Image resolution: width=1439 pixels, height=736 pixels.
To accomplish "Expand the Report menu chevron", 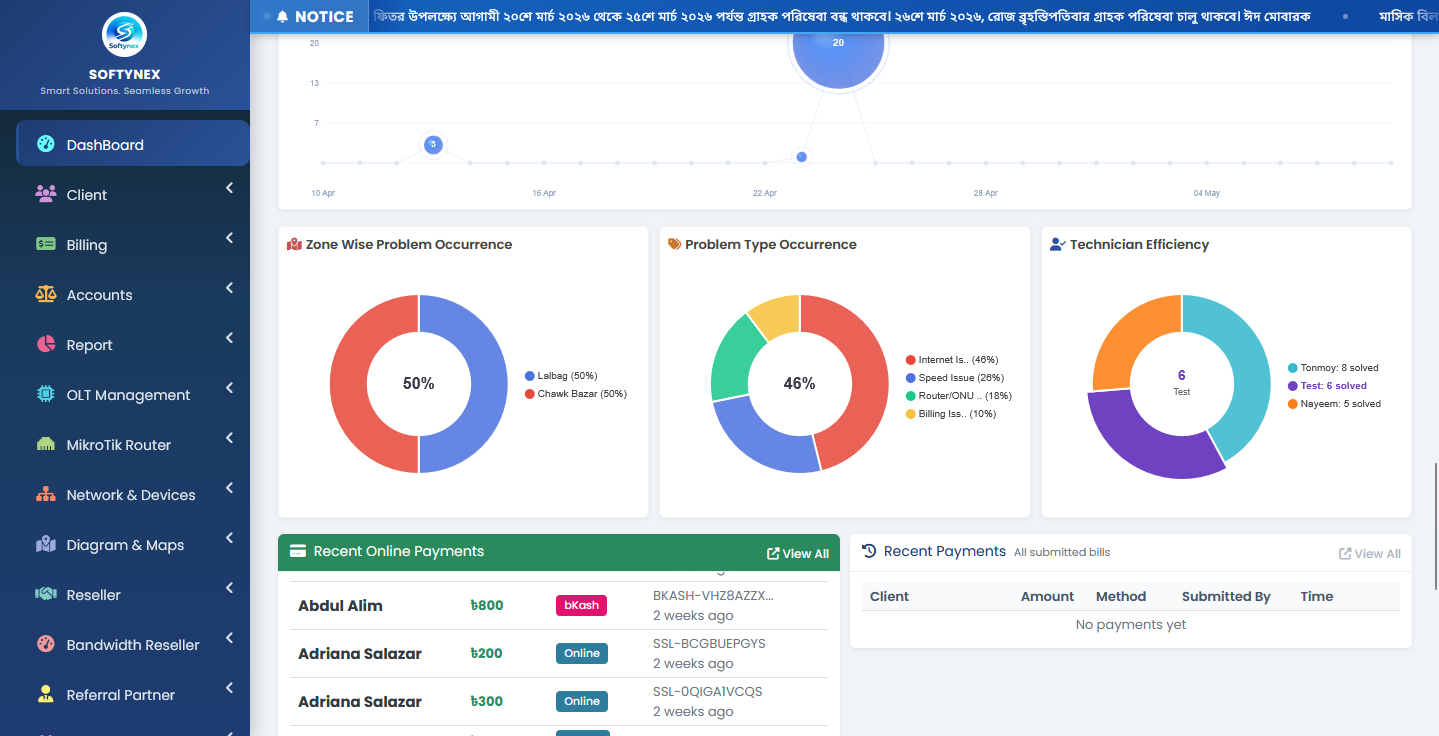I will (x=229, y=338).
